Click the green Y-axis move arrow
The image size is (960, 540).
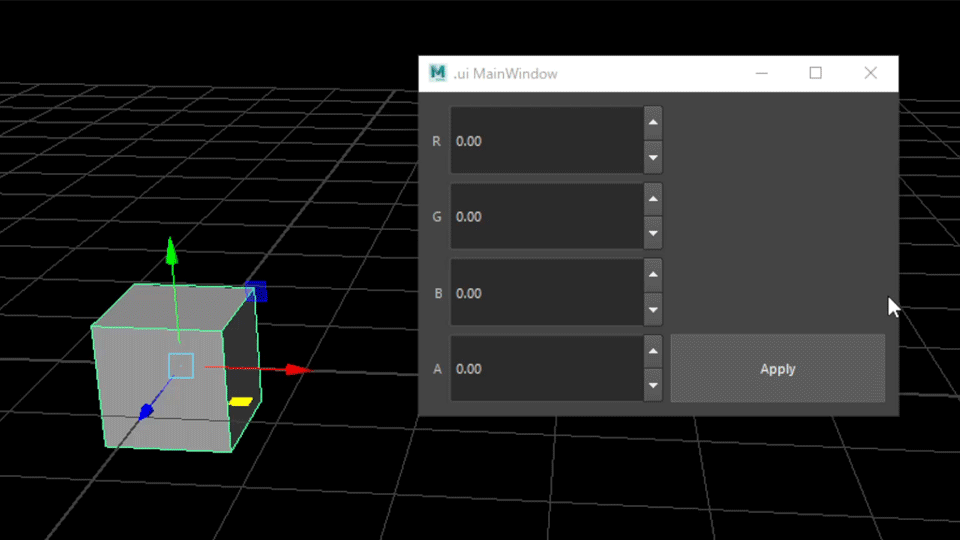[x=171, y=248]
